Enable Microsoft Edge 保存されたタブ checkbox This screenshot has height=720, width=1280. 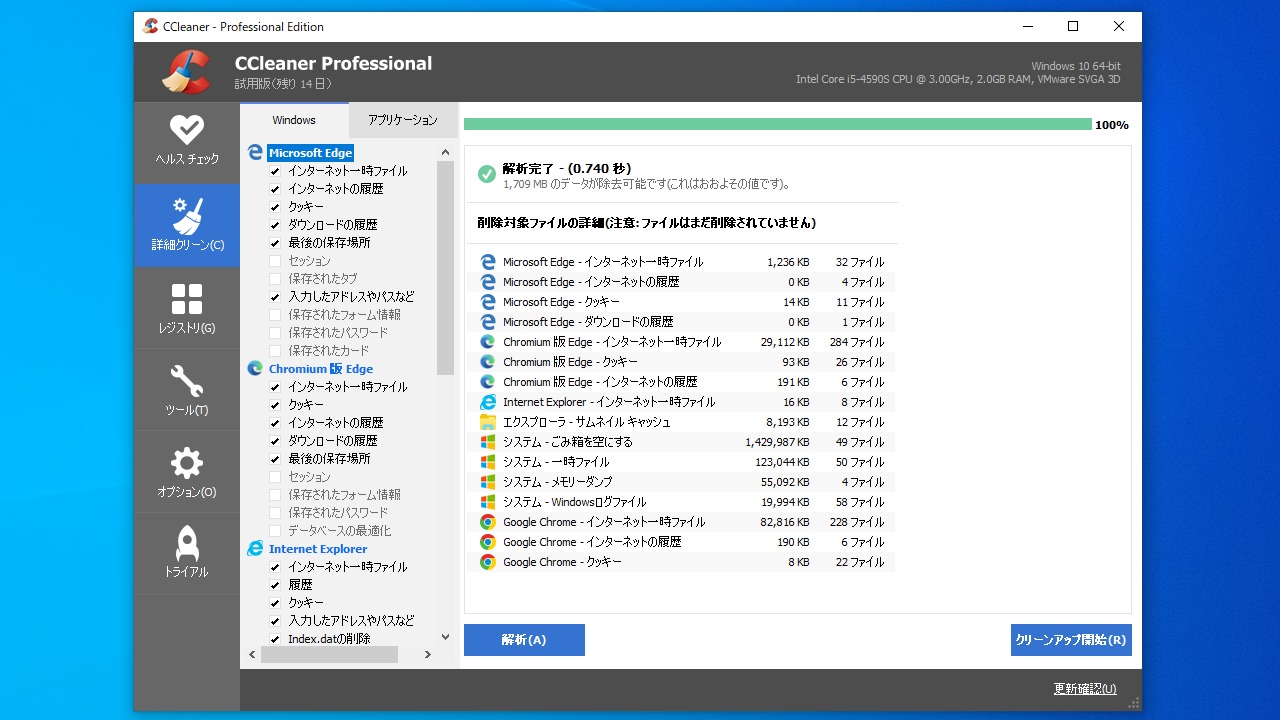click(276, 279)
